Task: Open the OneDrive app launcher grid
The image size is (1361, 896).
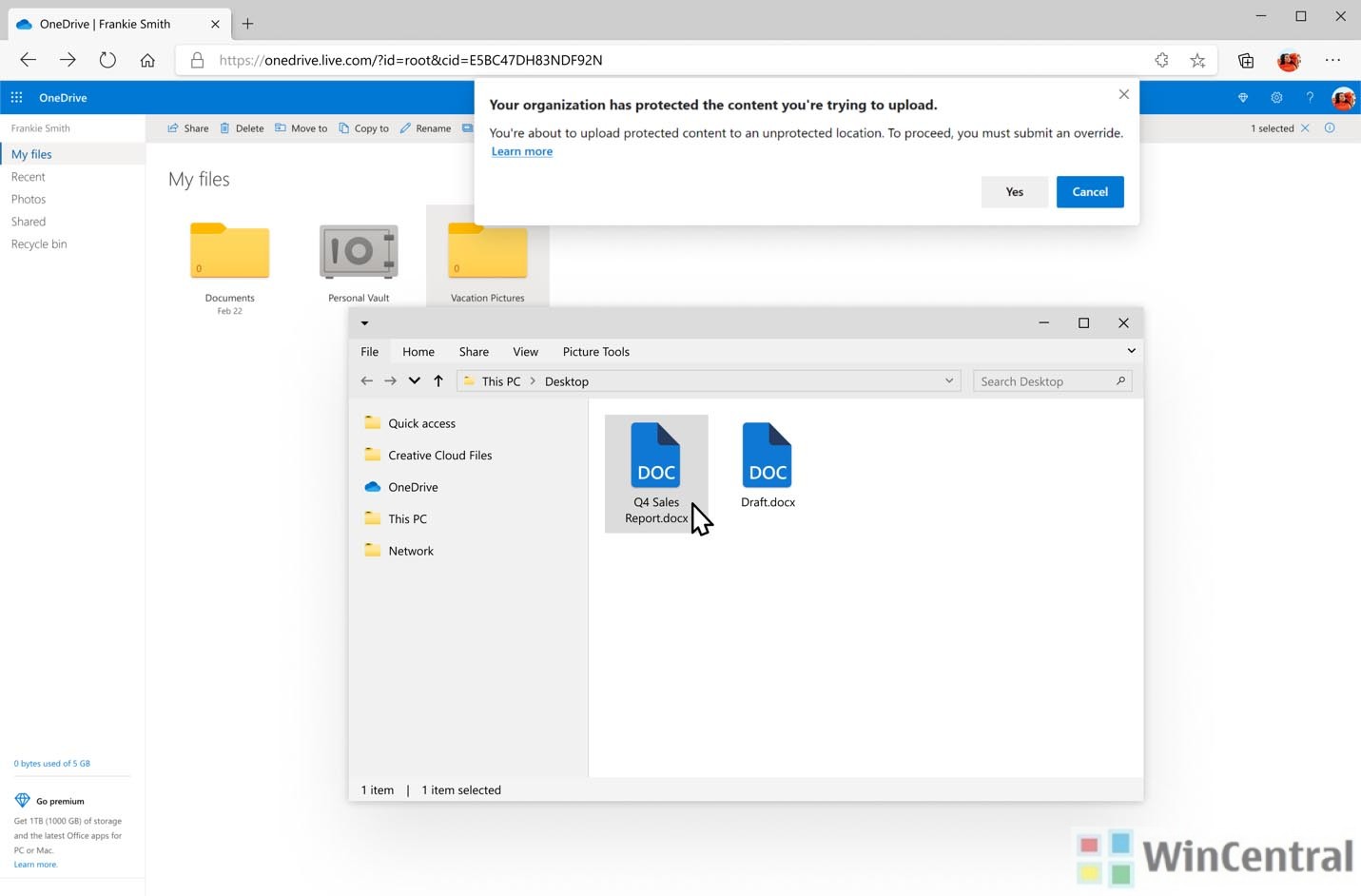Action: (16, 97)
